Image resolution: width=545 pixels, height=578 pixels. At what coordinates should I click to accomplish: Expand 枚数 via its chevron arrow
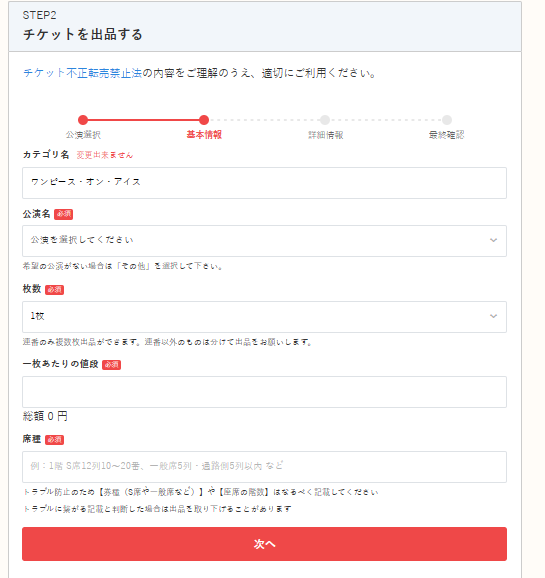click(x=493, y=316)
